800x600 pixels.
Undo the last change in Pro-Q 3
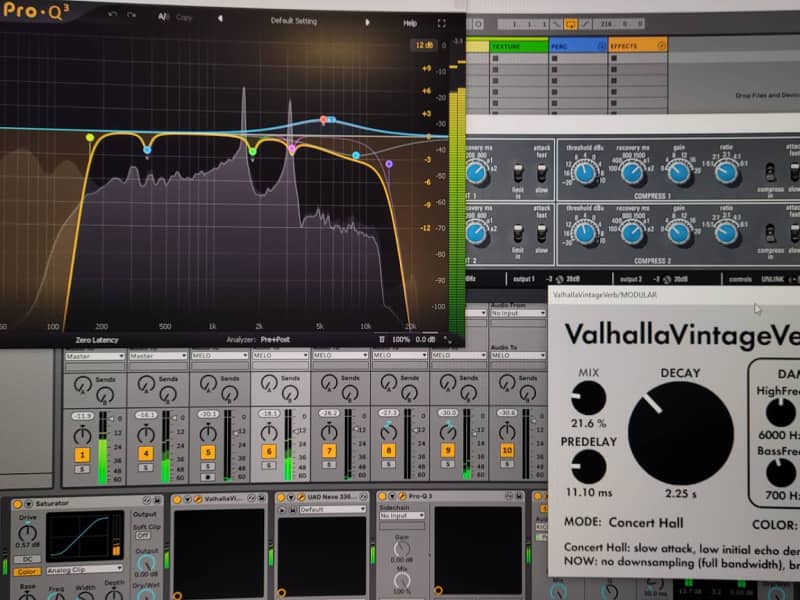point(112,14)
